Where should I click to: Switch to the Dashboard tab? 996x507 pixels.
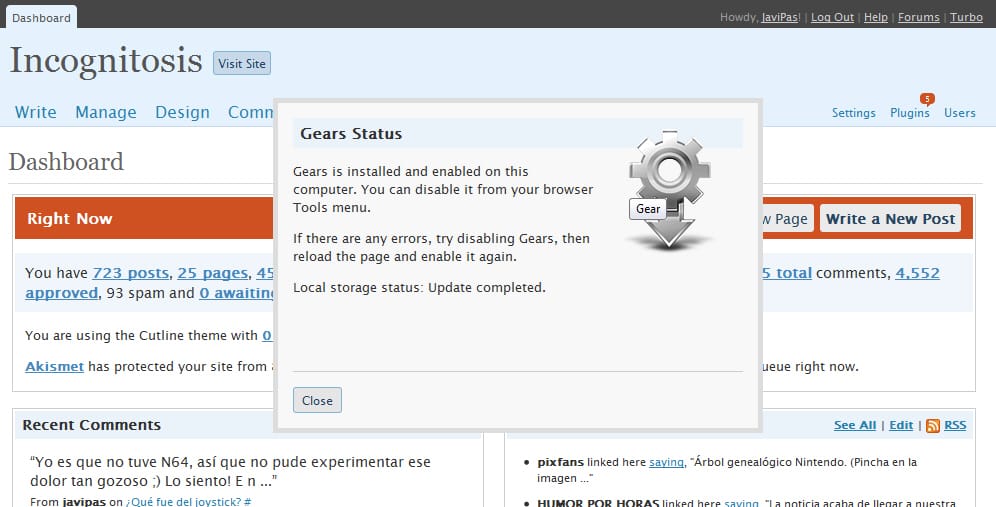41,17
